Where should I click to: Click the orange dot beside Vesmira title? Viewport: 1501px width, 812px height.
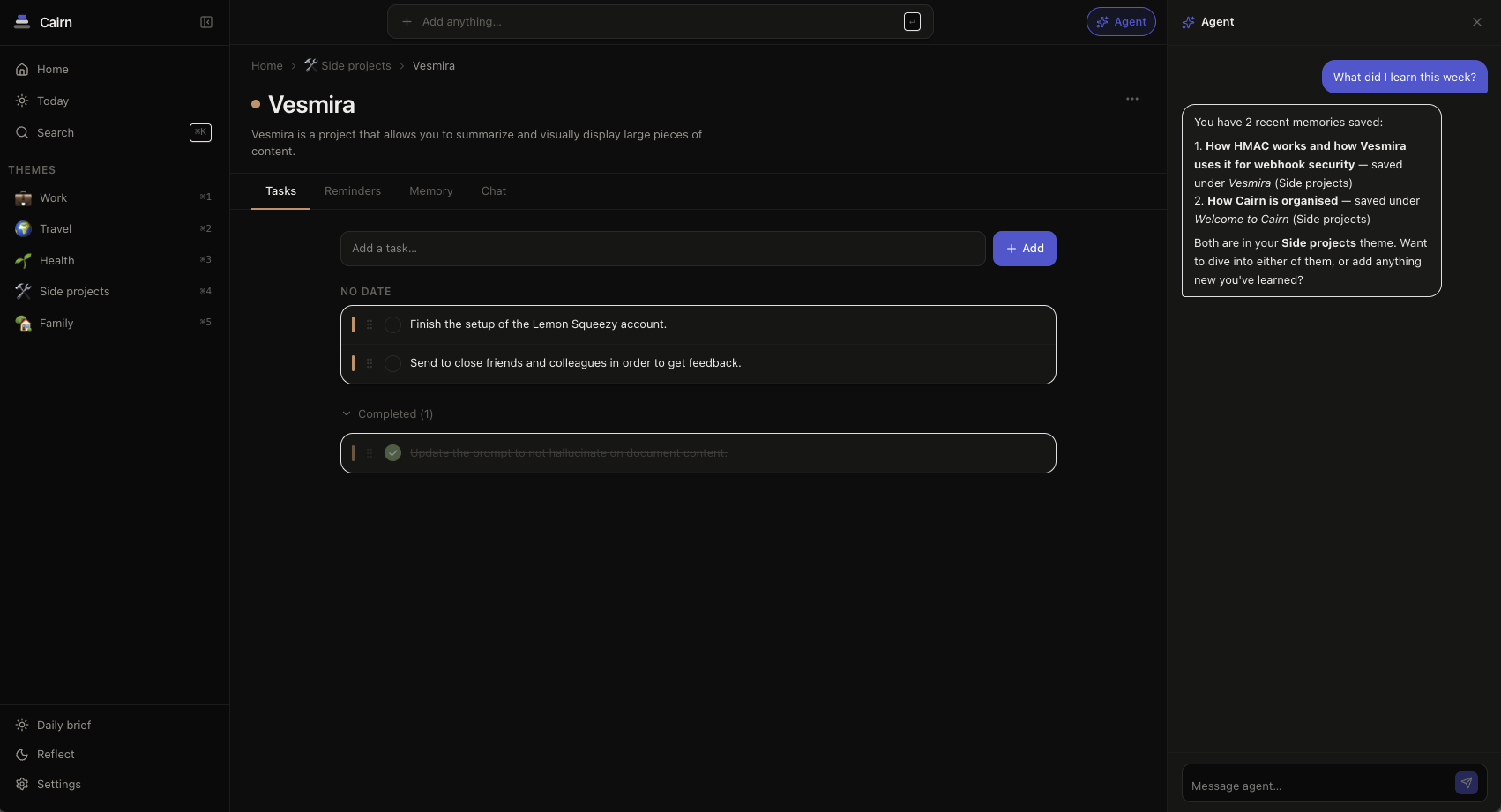pos(256,104)
